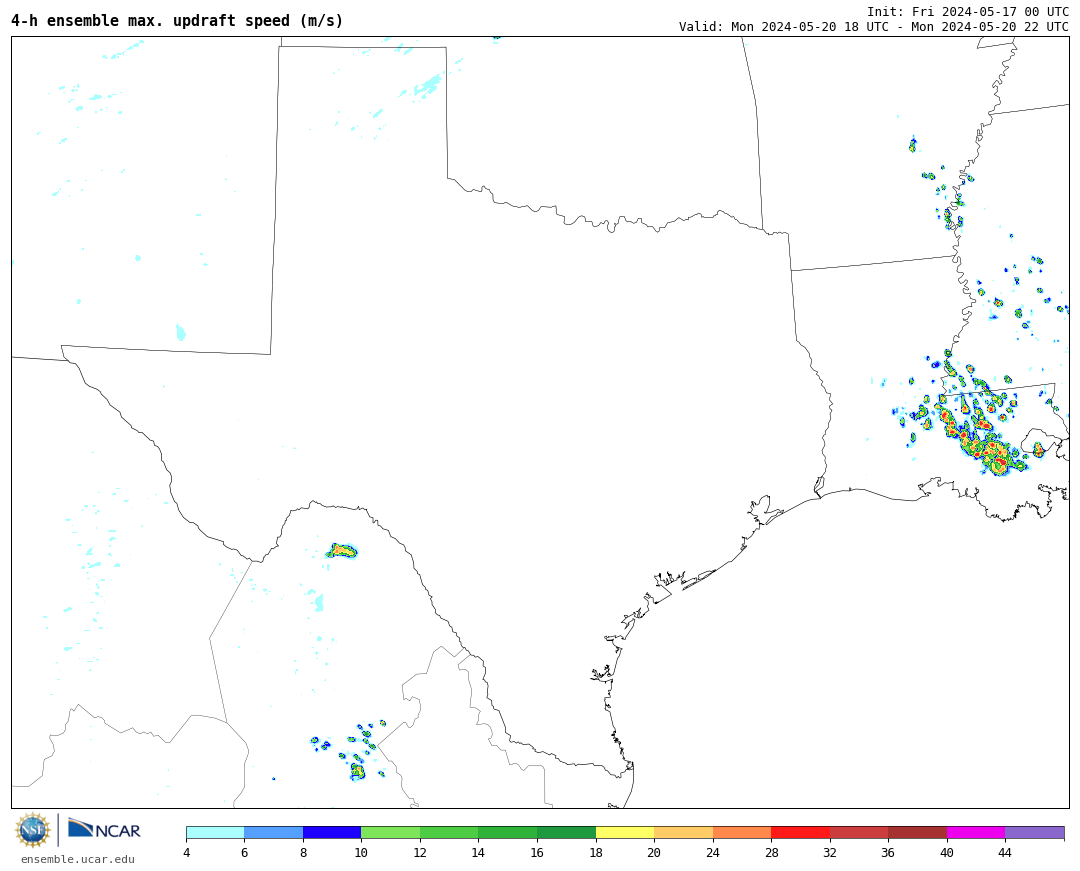Screen dimensions: 1080x871
Task: Click the 'Init: Fri 2024-05-17 00 UTC' text
Action: 968,12
